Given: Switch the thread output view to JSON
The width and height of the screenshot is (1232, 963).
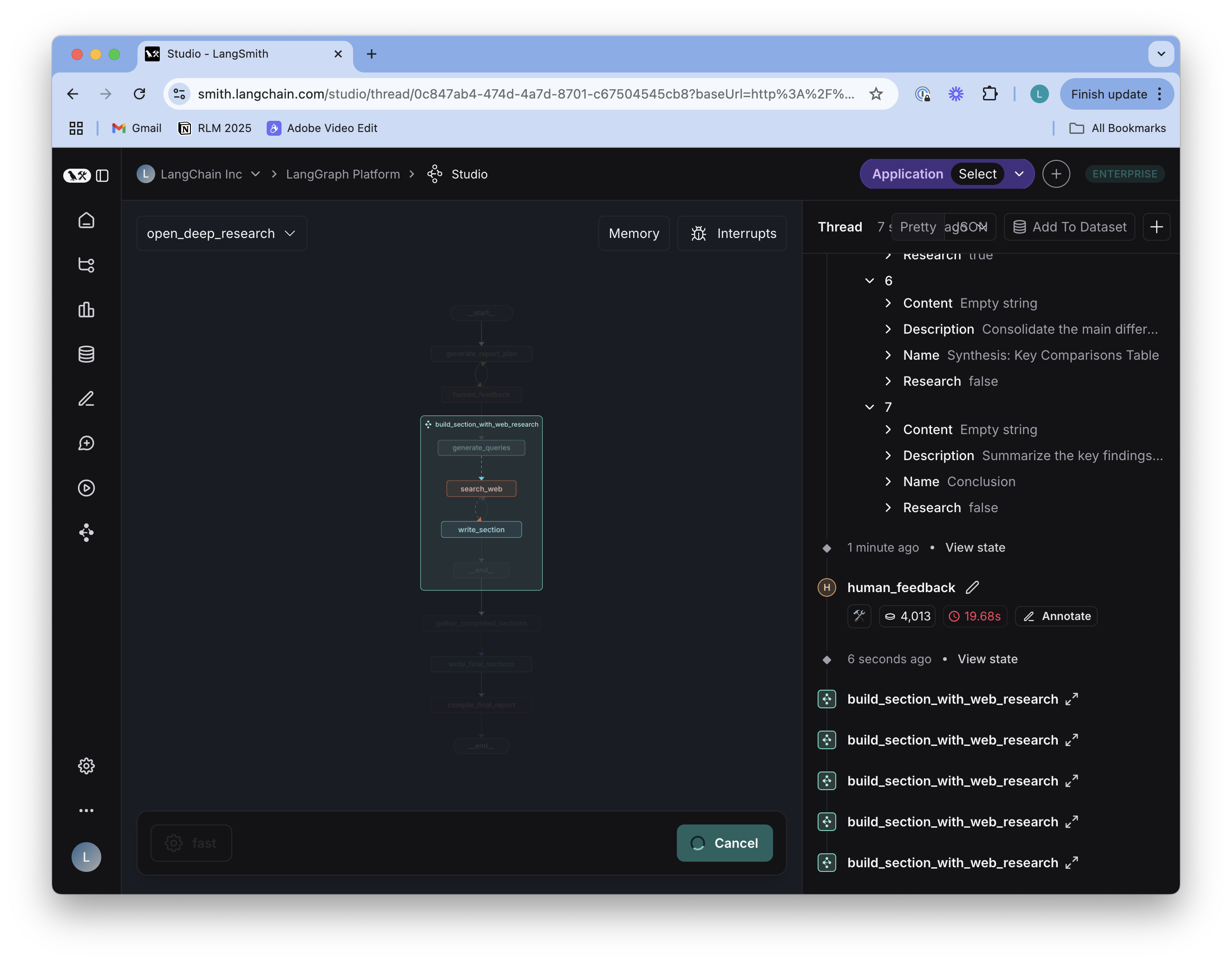Looking at the screenshot, I should [971, 226].
